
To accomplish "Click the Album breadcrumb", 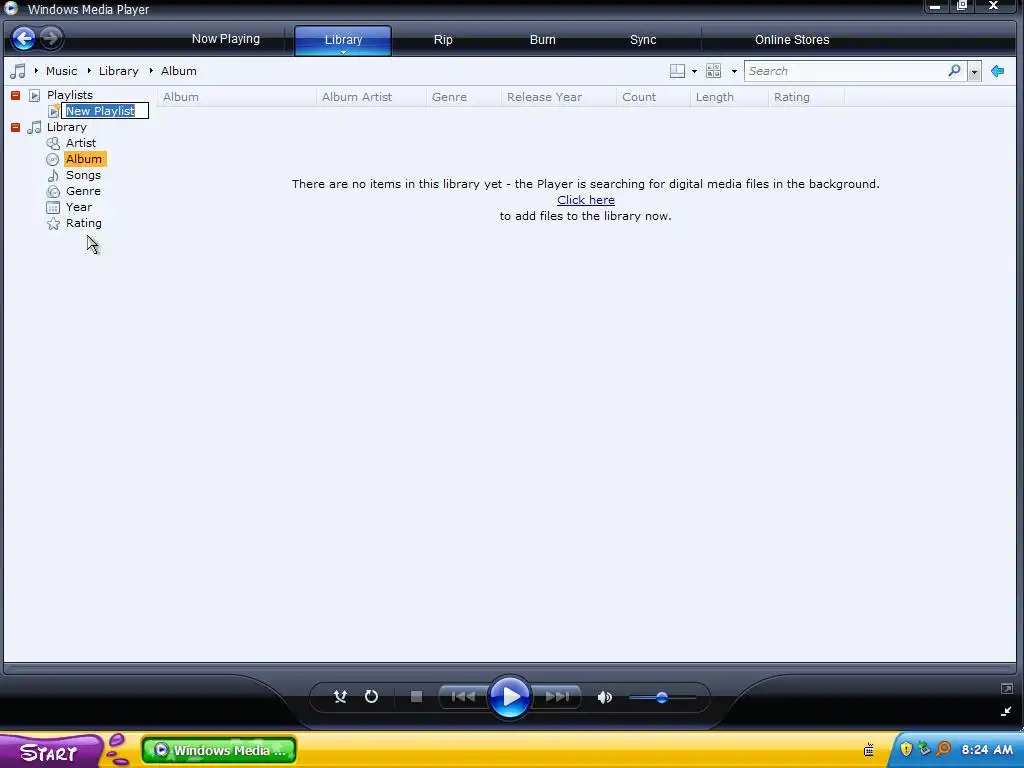I will [x=178, y=71].
